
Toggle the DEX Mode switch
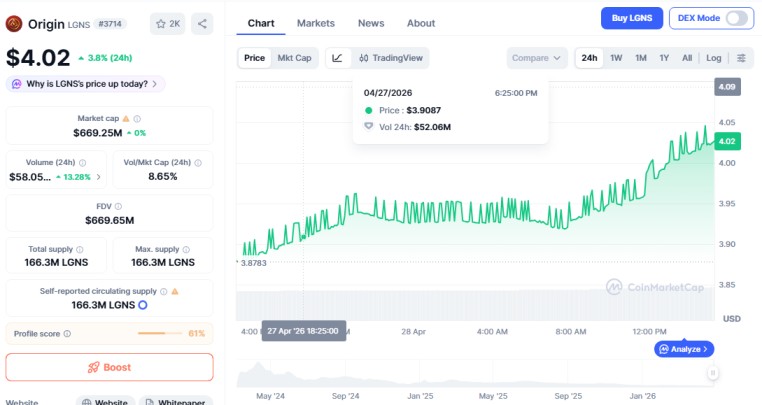[737, 18]
